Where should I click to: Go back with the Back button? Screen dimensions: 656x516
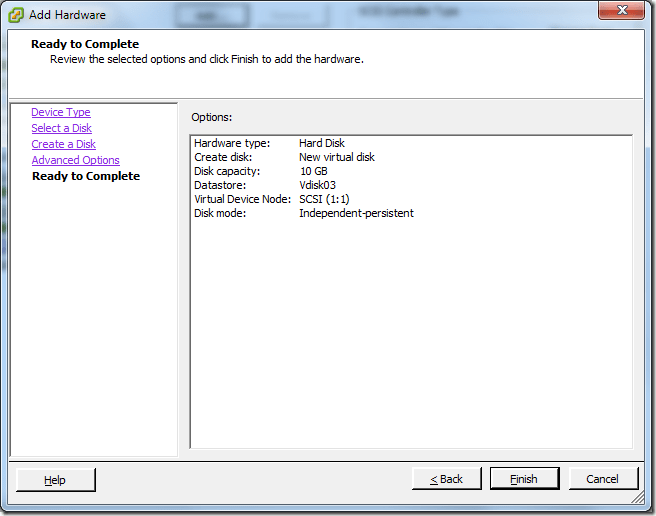click(x=446, y=479)
